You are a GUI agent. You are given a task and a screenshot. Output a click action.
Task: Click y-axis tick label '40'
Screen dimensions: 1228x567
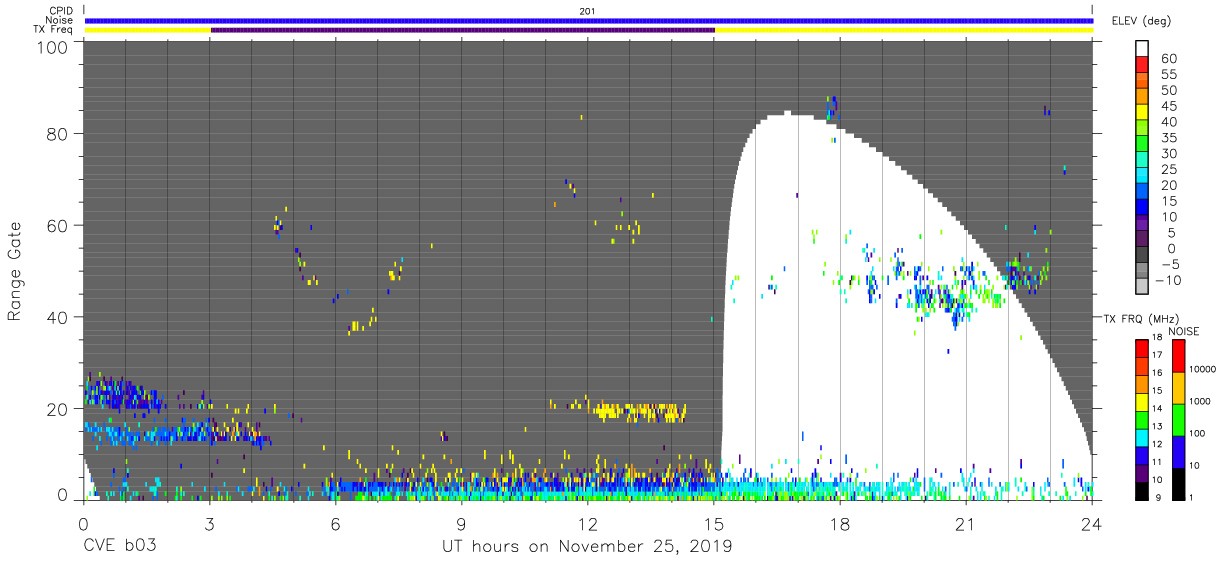57,318
